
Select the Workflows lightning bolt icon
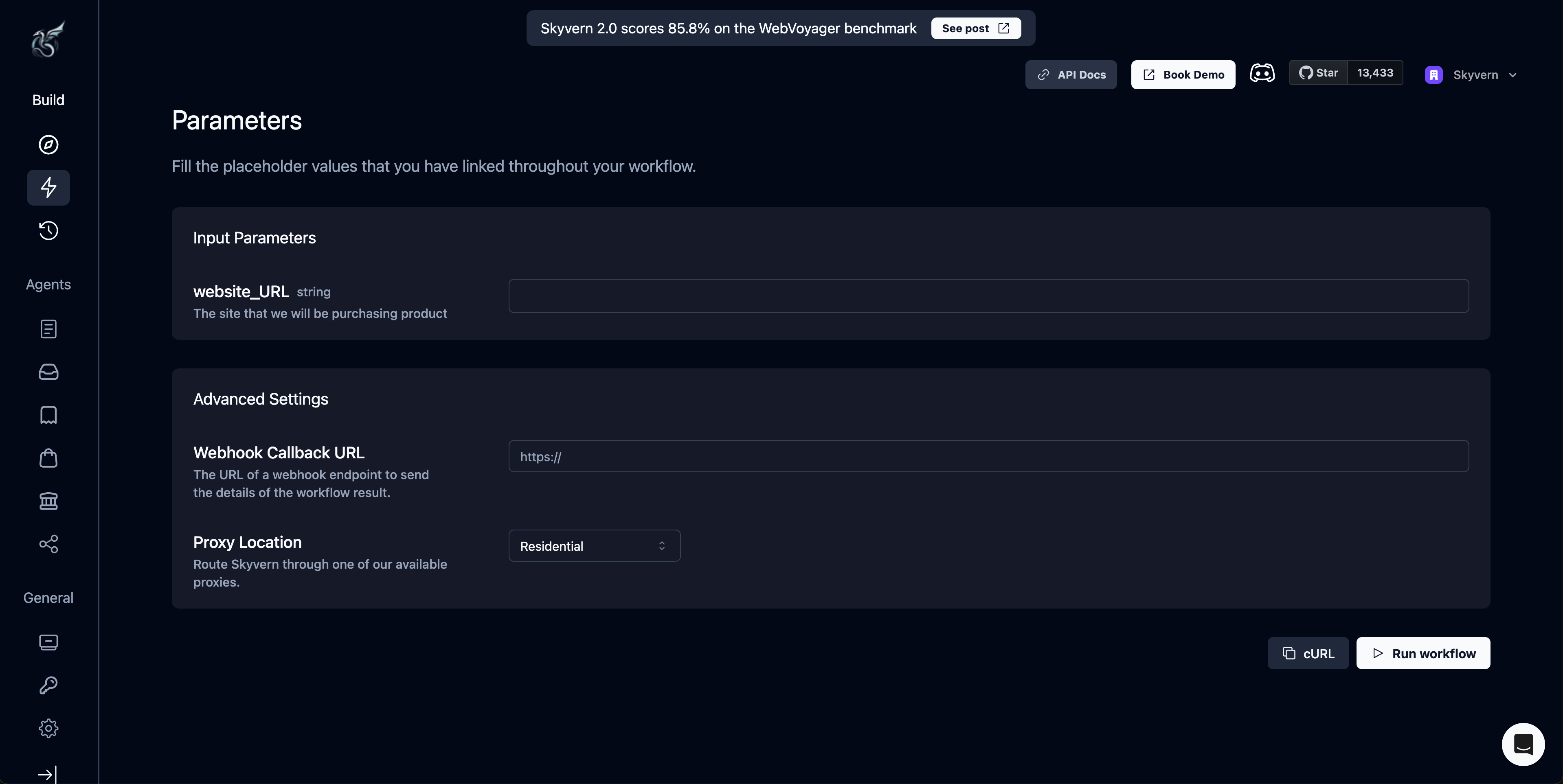[x=48, y=187]
